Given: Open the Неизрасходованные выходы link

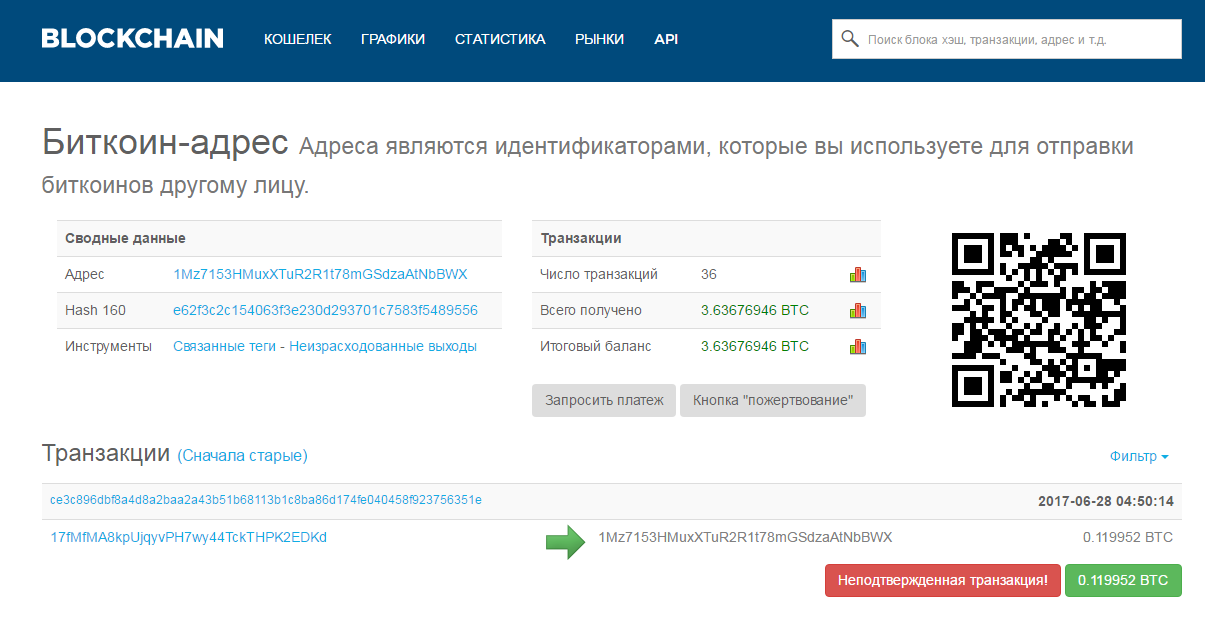Looking at the screenshot, I should coord(383,346).
